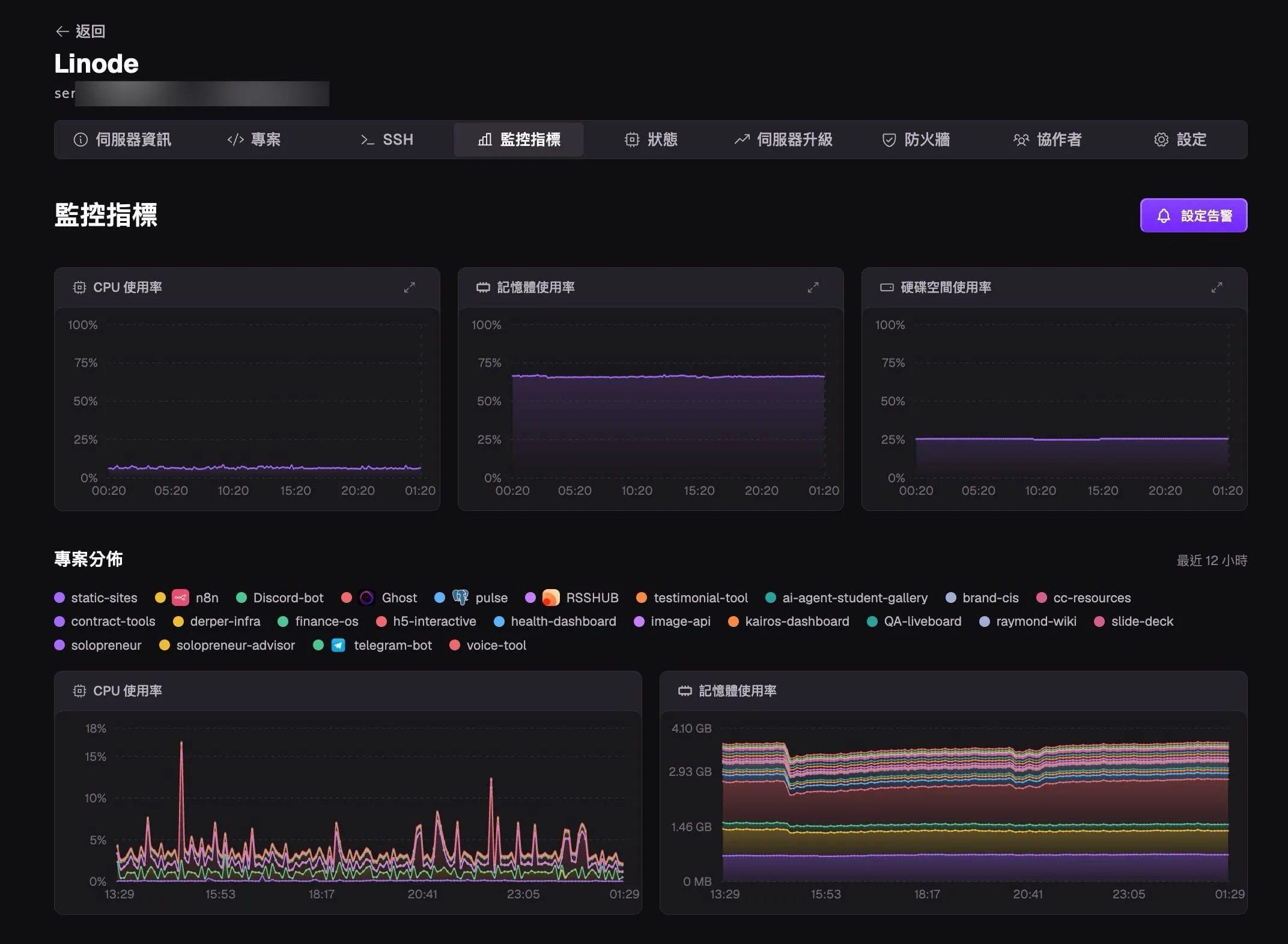
Task: Select the 監控指標 tab
Action: (x=518, y=139)
